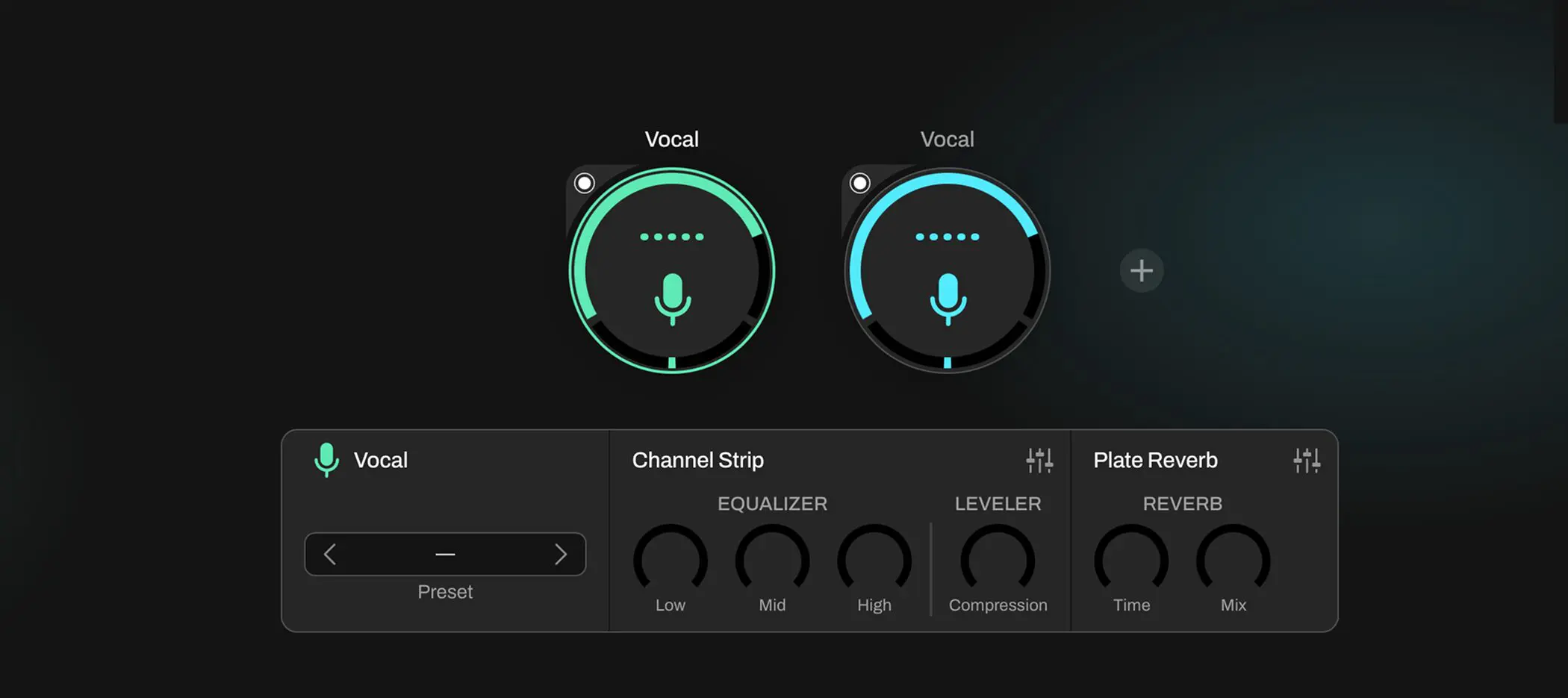The width and height of the screenshot is (1568, 698).
Task: Click the green mic icon beside Vocal panel title
Action: coord(326,460)
